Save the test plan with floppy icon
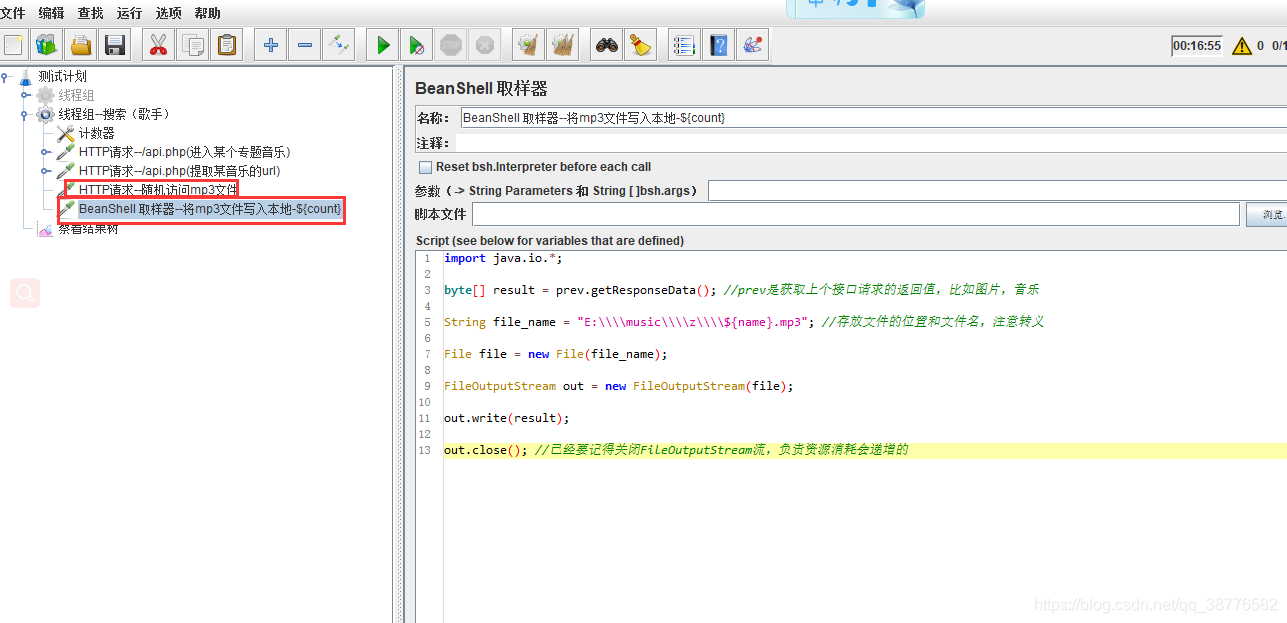The width and height of the screenshot is (1287, 623). 114,44
